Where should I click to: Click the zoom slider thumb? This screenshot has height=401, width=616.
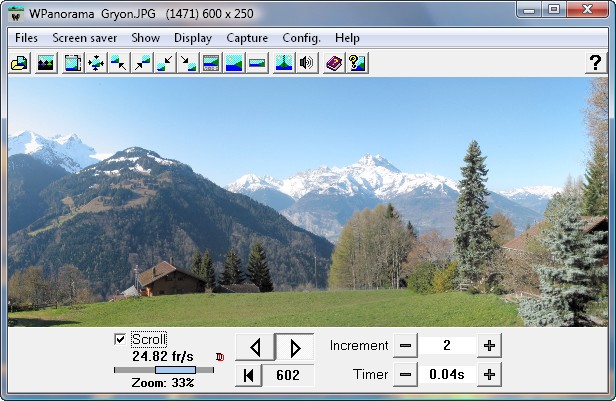(x=175, y=370)
